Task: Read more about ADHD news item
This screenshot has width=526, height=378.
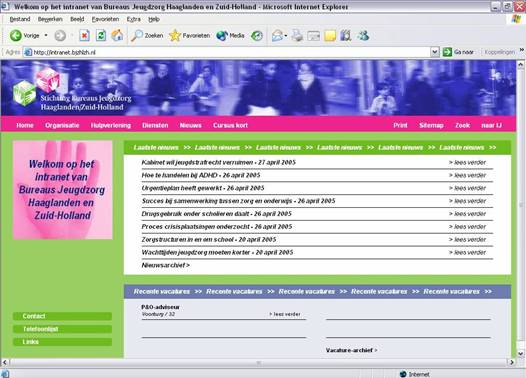Action: pyautogui.click(x=467, y=175)
